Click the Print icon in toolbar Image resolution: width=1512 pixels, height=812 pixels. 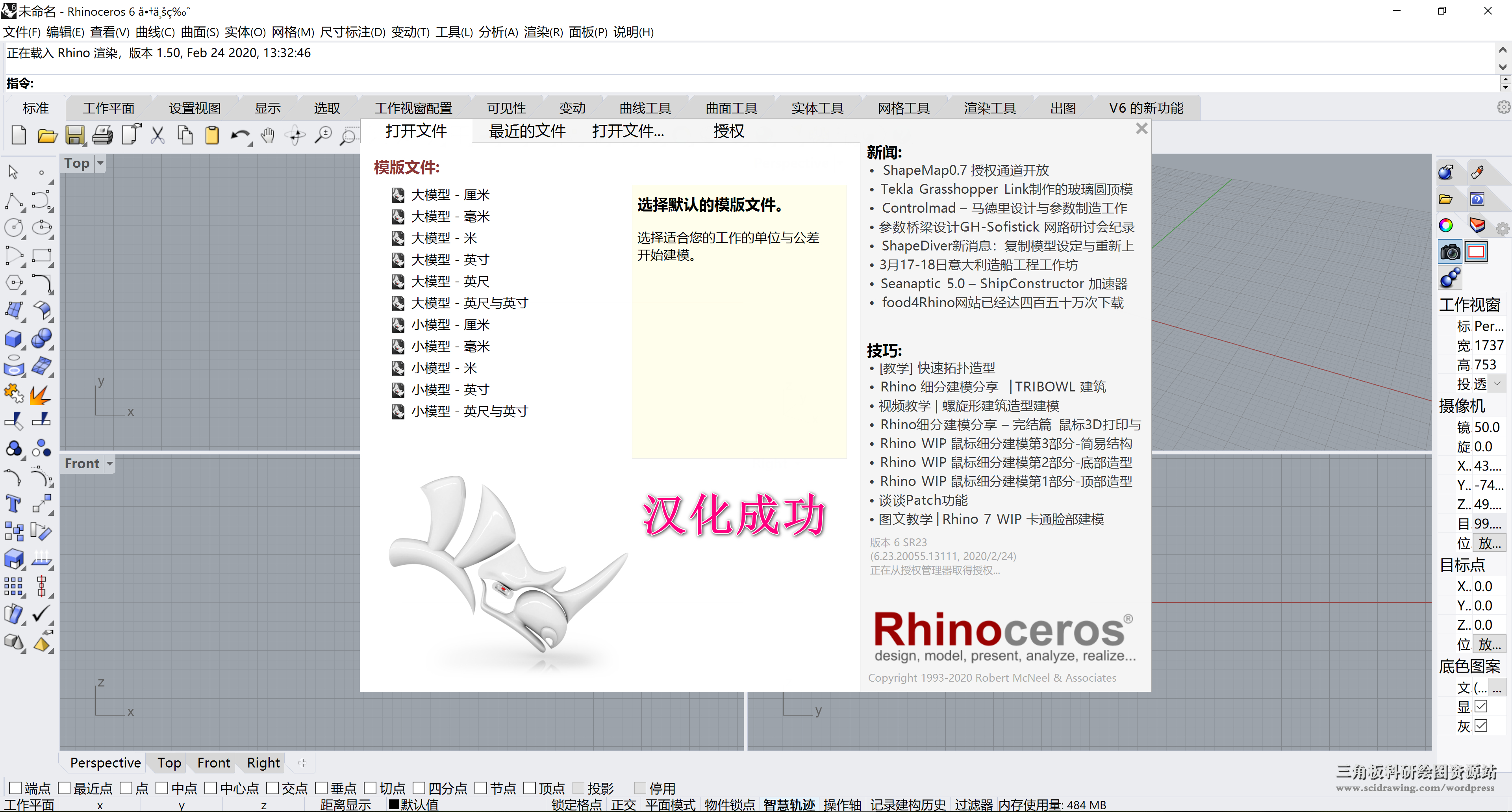tap(102, 135)
